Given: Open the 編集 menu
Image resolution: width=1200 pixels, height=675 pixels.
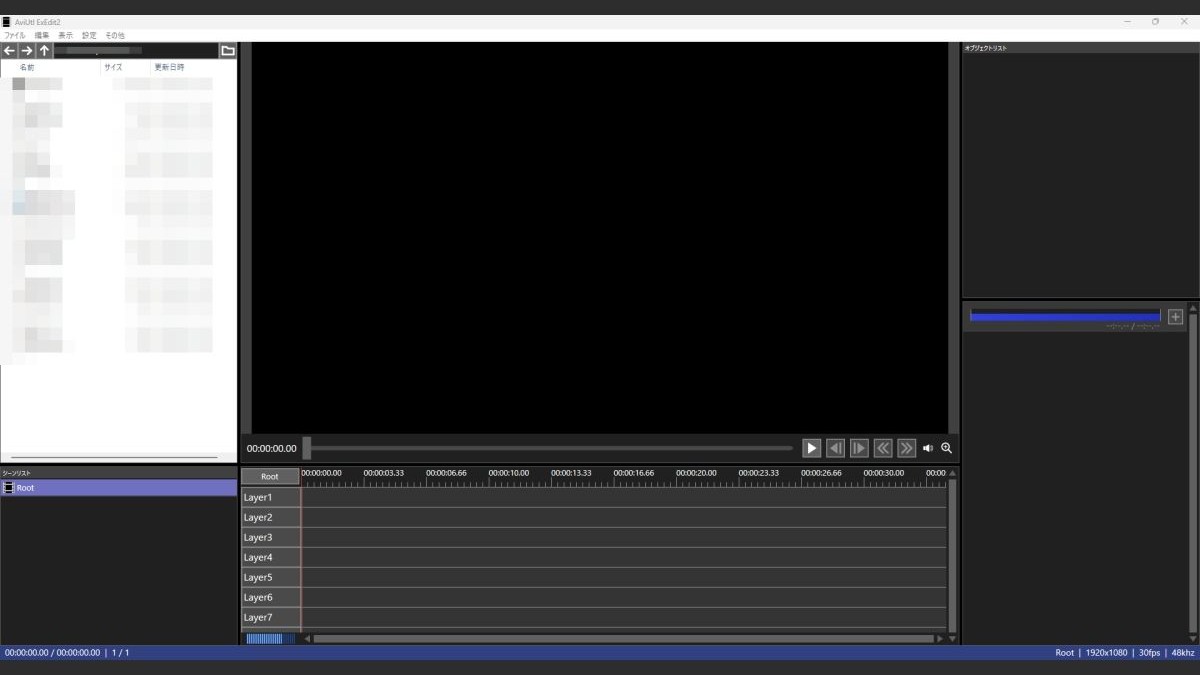Looking at the screenshot, I should [42, 35].
